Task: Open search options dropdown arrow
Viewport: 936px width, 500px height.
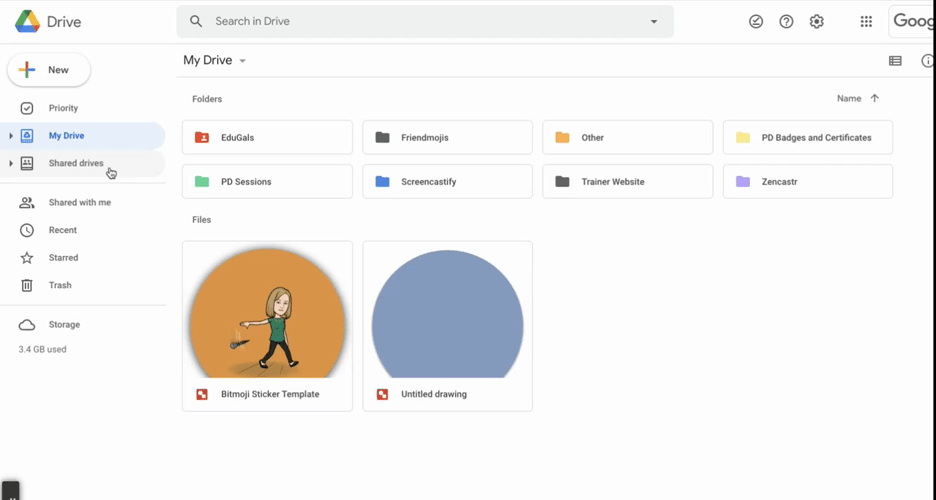Action: tap(654, 21)
